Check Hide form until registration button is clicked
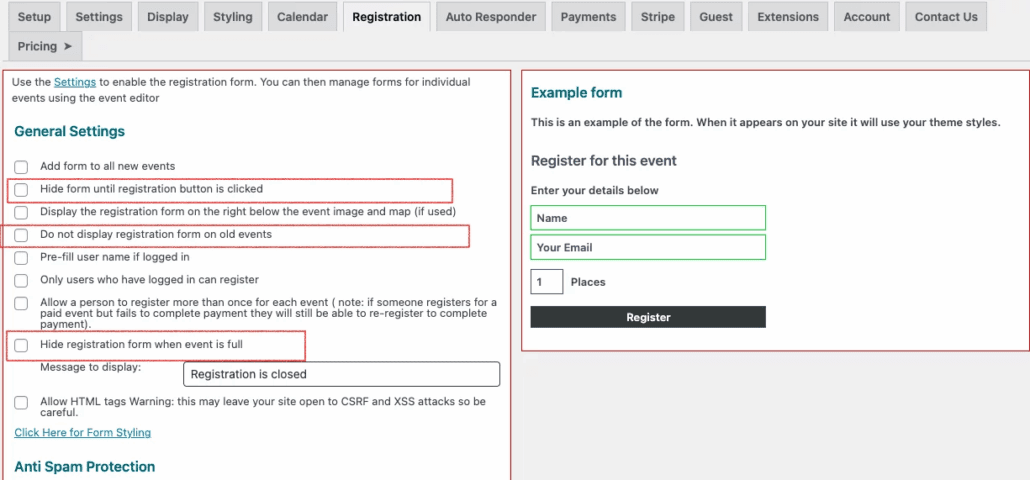Screen dimensions: 1030x480 (x=21, y=190)
